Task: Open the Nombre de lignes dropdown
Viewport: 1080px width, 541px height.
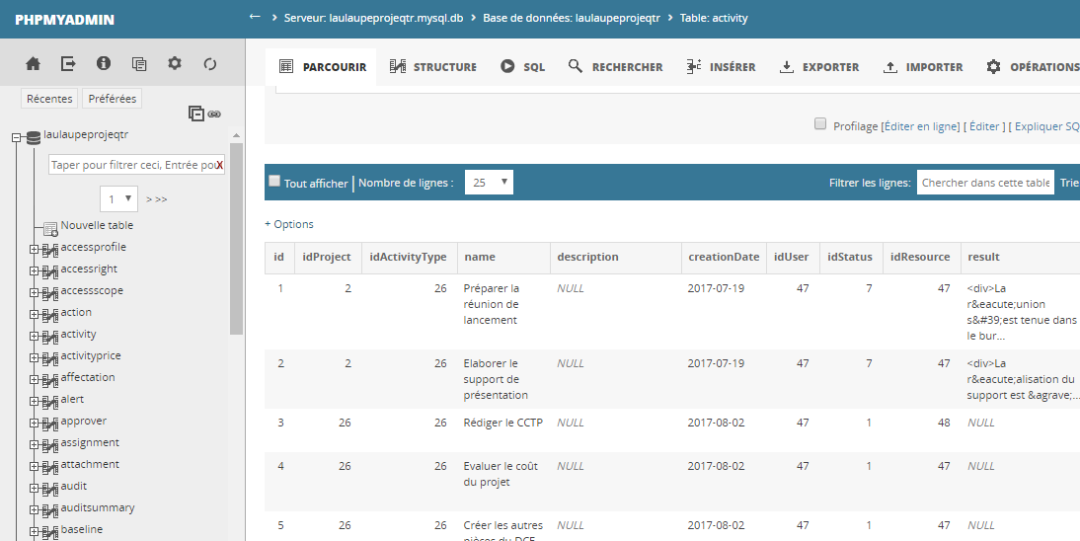Action: (x=489, y=183)
